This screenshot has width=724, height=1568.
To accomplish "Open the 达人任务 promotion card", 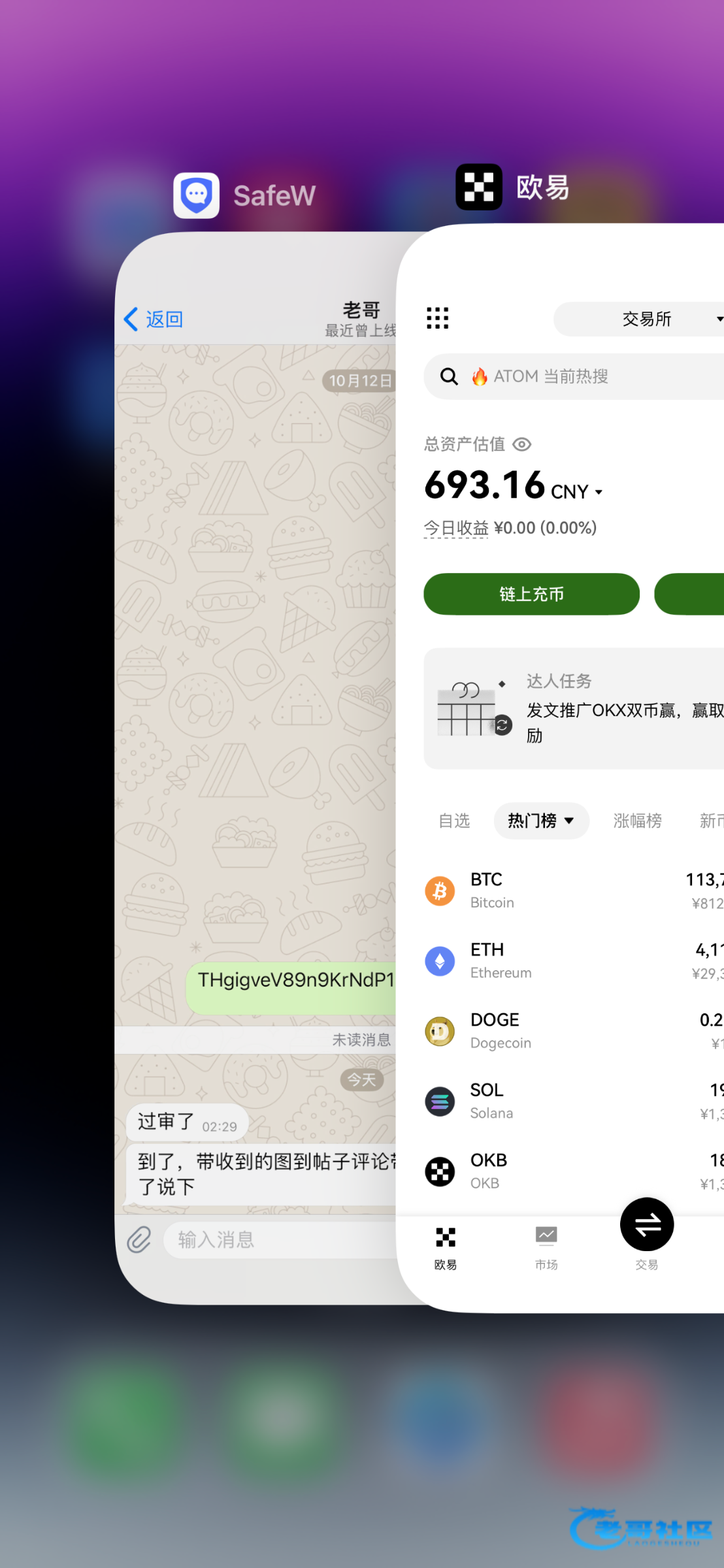I will tap(574, 708).
